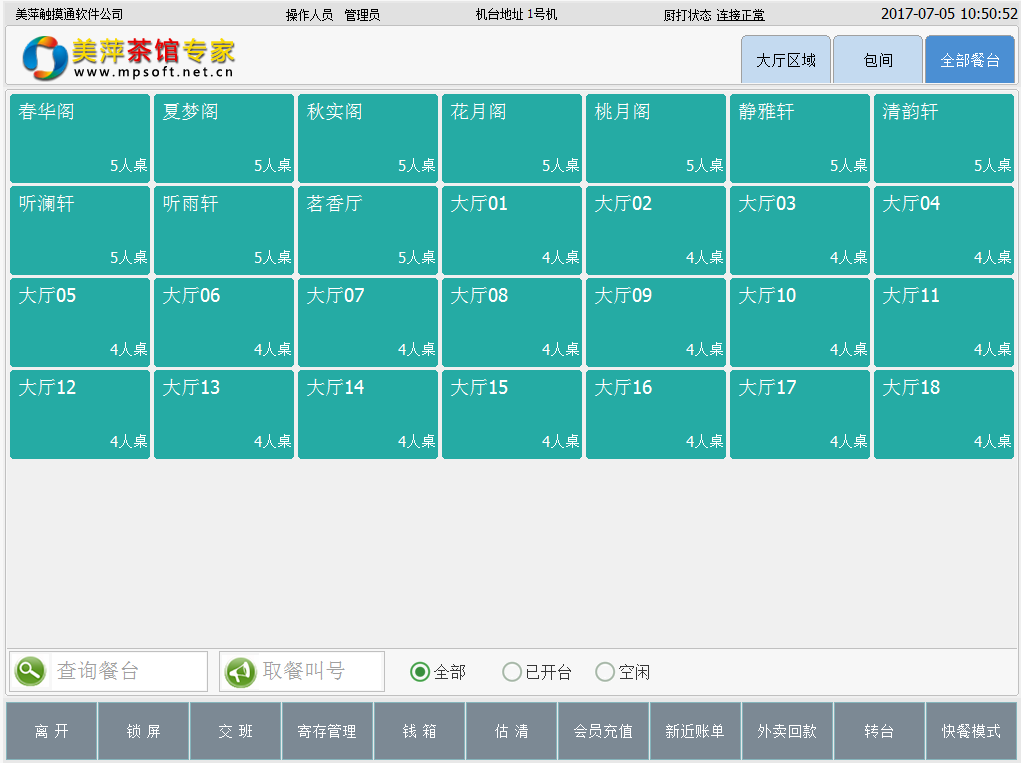Open the 钱箱 cash drawer
The width and height of the screenshot is (1021, 763).
[419, 731]
